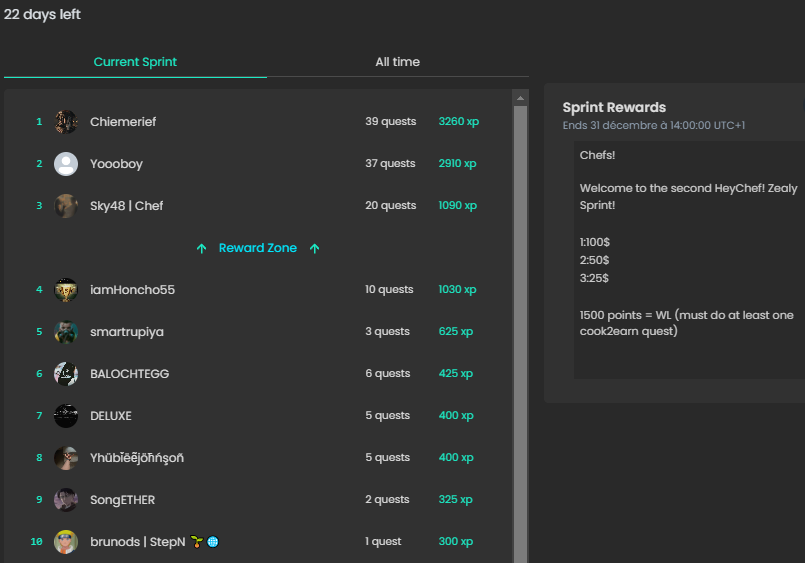The height and width of the screenshot is (563, 805).
Task: Click the Sprint Rewards heading
Action: click(614, 107)
